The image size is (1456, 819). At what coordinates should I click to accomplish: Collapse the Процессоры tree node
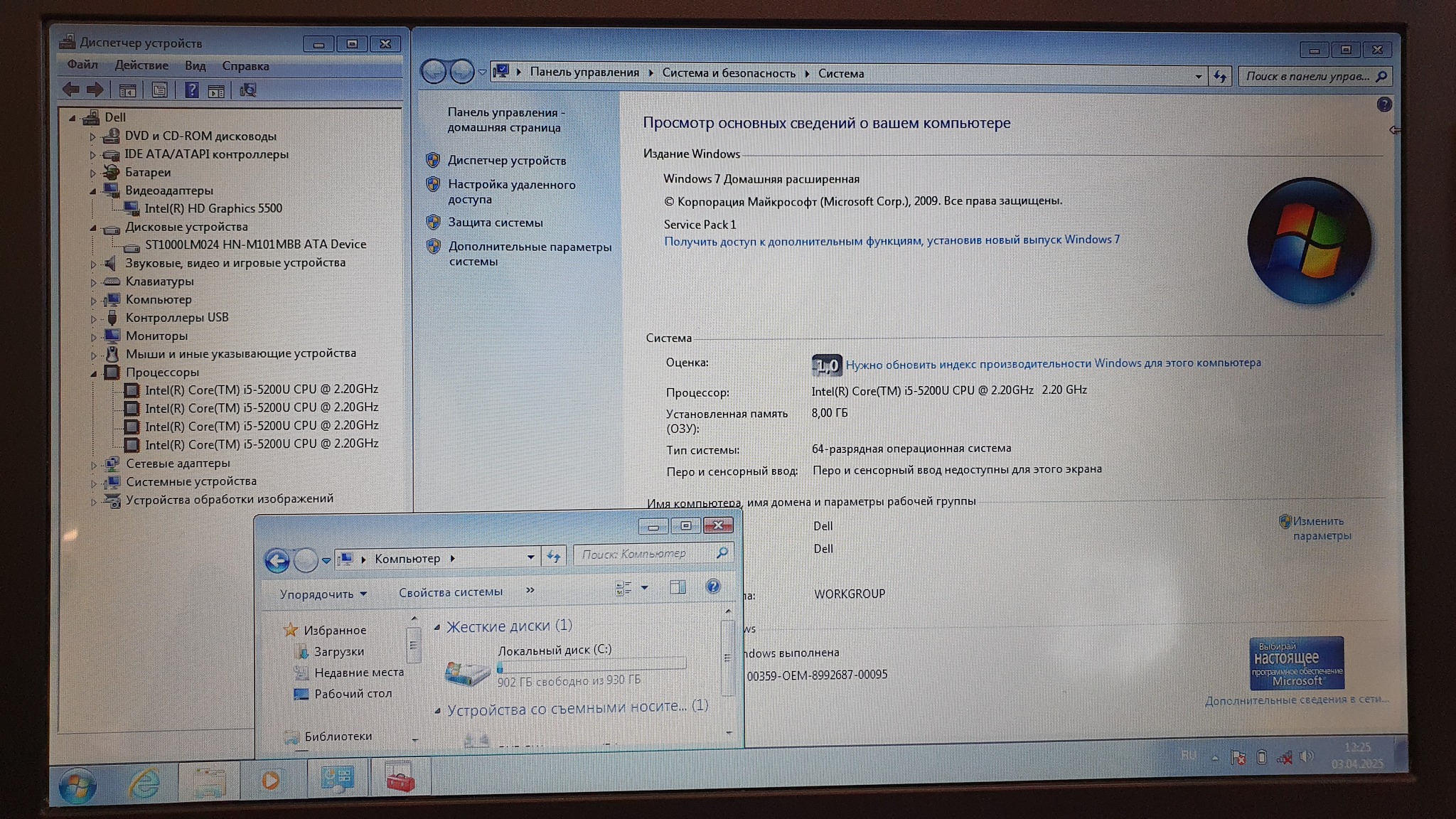click(93, 373)
